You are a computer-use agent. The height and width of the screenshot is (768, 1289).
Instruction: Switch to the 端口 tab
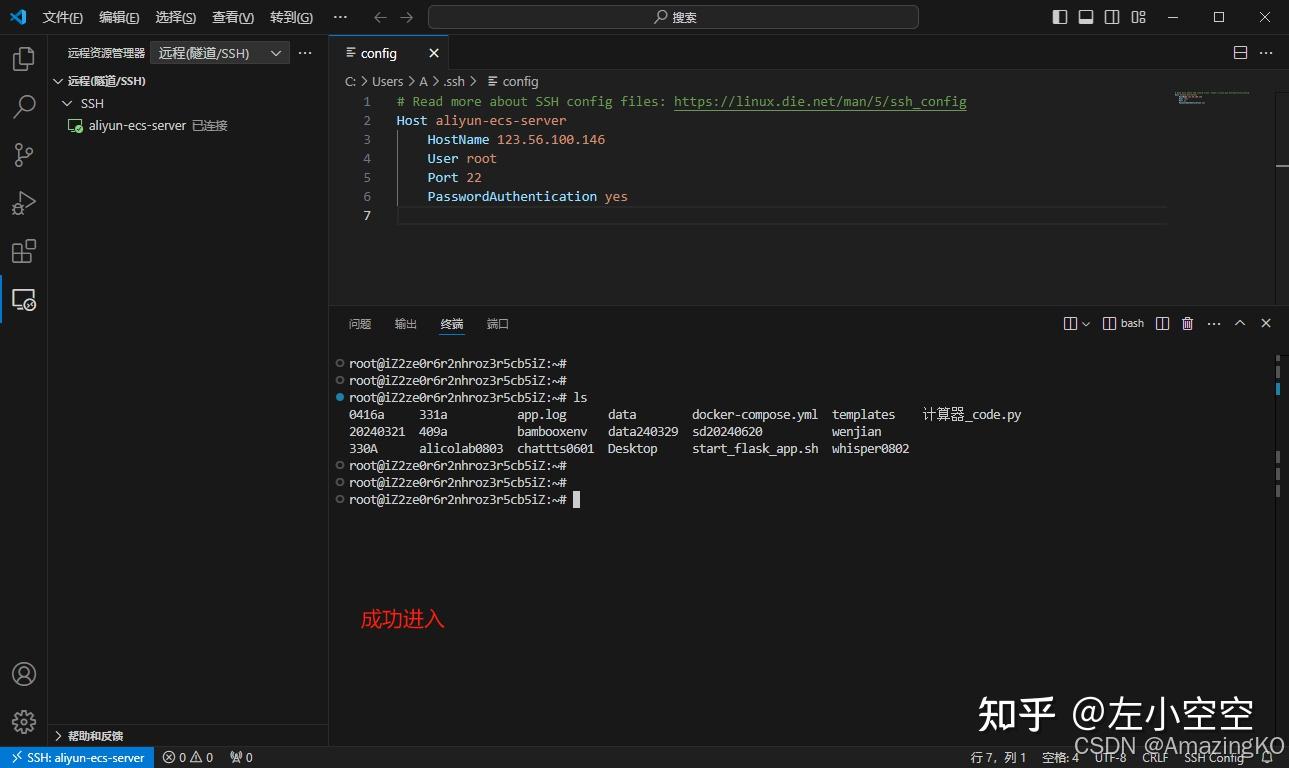point(497,323)
